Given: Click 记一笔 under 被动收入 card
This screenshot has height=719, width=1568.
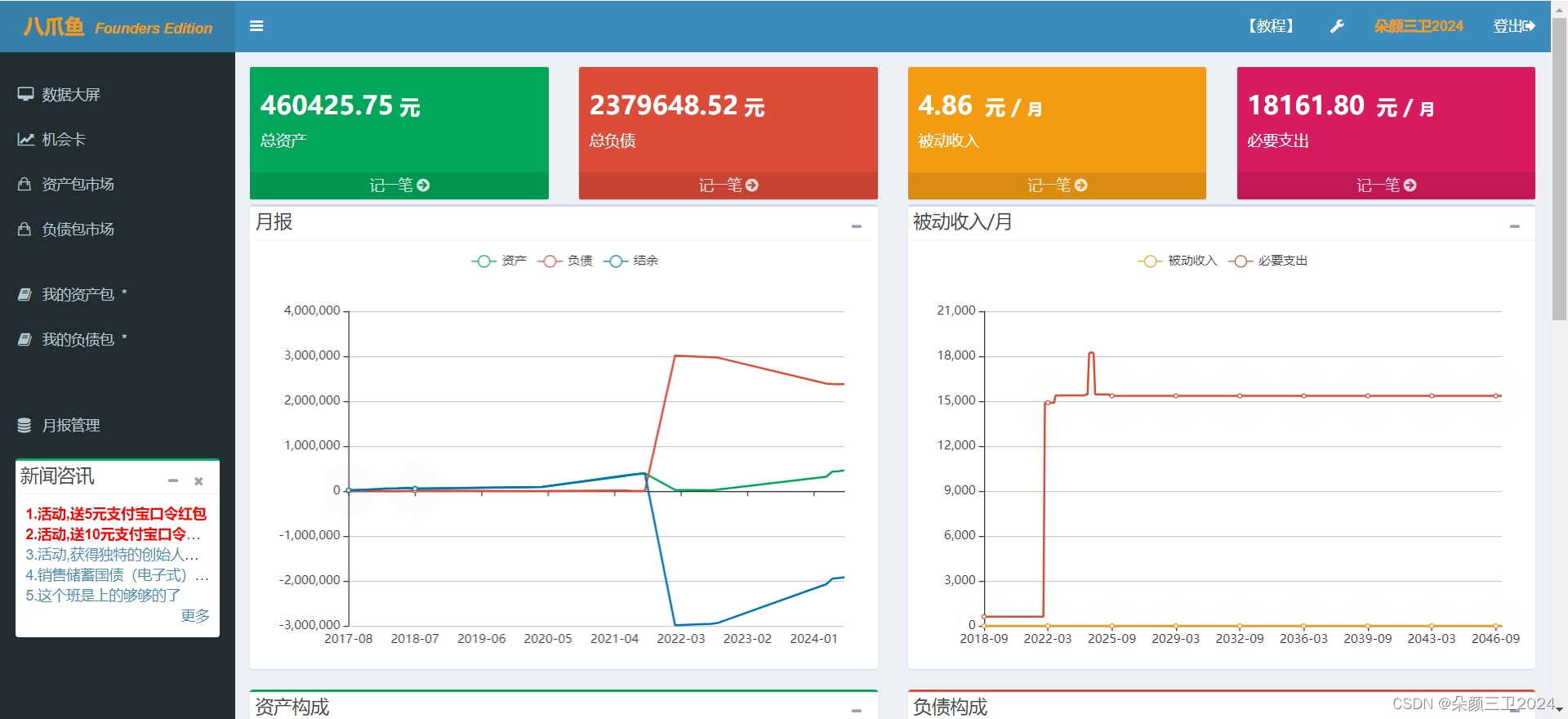Looking at the screenshot, I should pyautogui.click(x=1049, y=185).
